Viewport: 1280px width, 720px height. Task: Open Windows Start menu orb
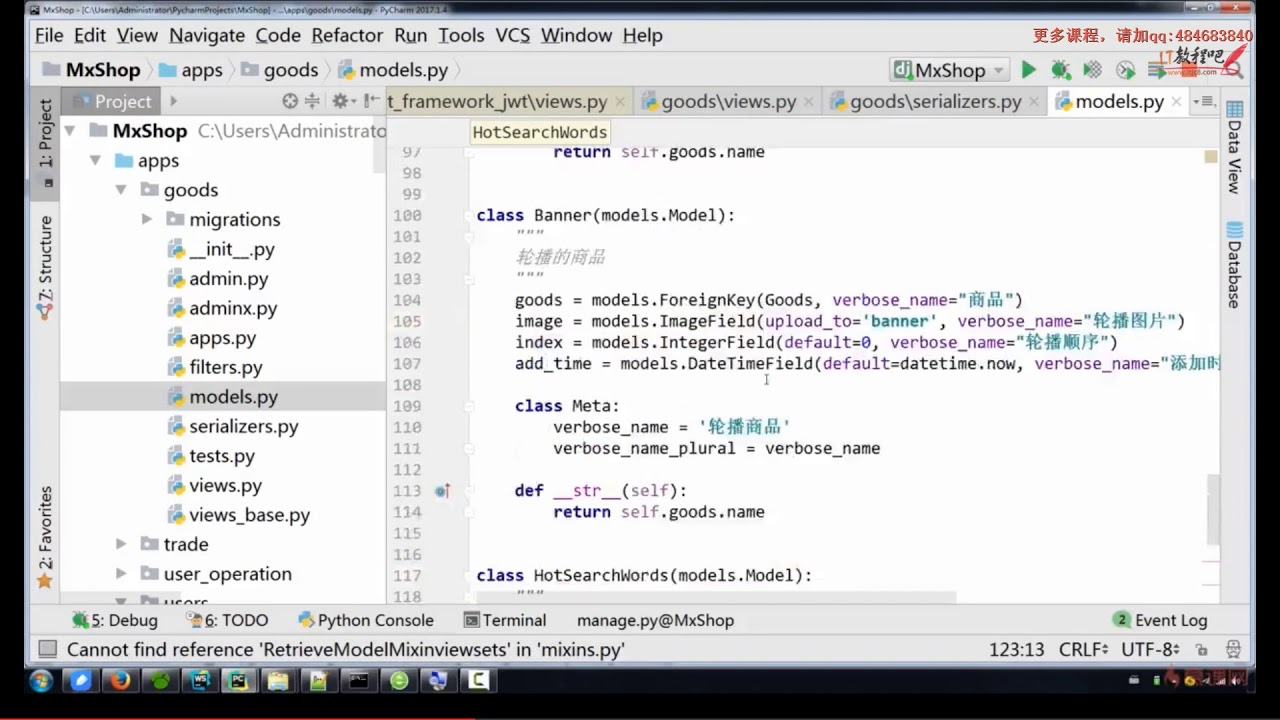pos(42,681)
